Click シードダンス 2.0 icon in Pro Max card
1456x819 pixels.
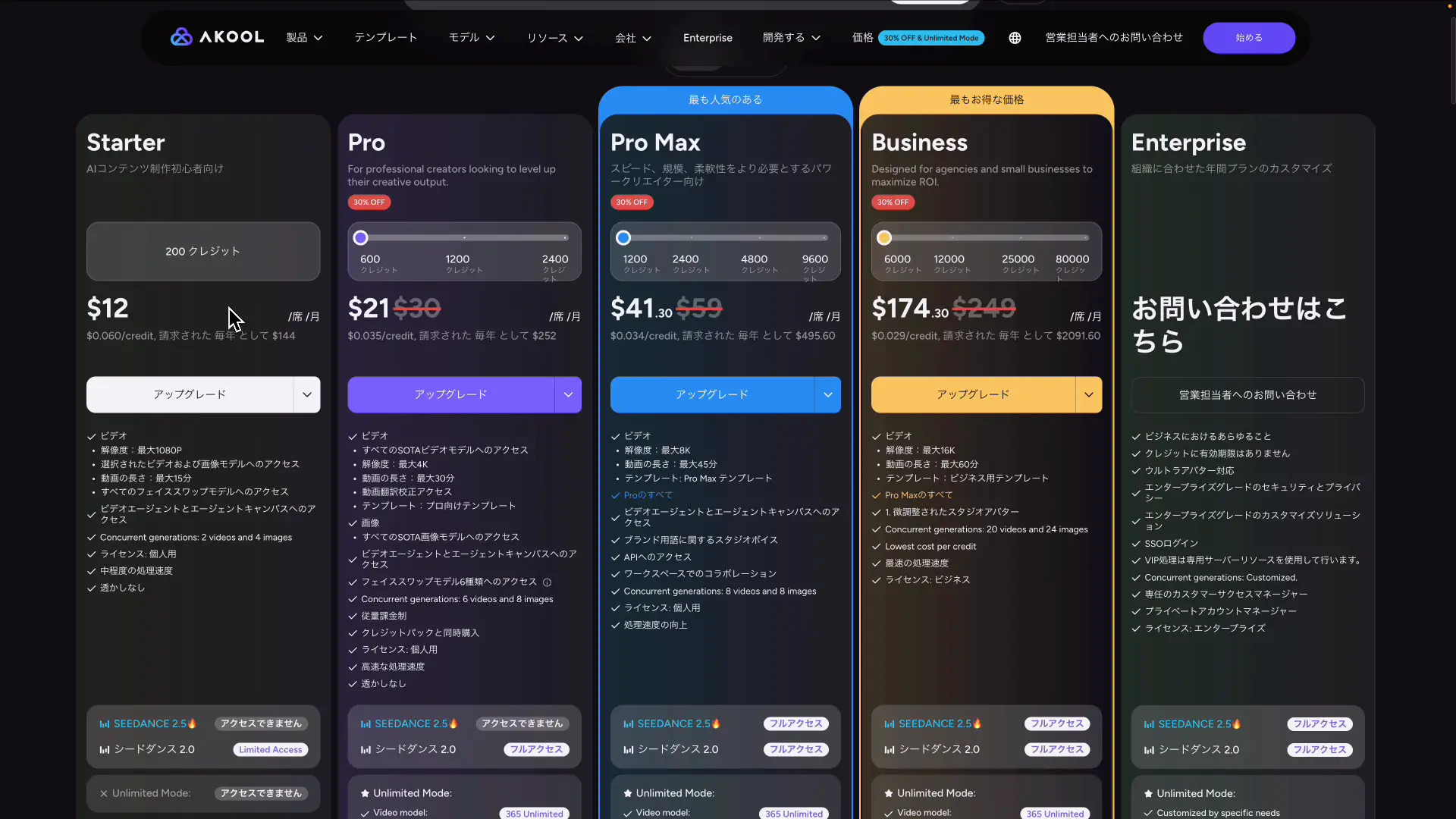click(628, 750)
